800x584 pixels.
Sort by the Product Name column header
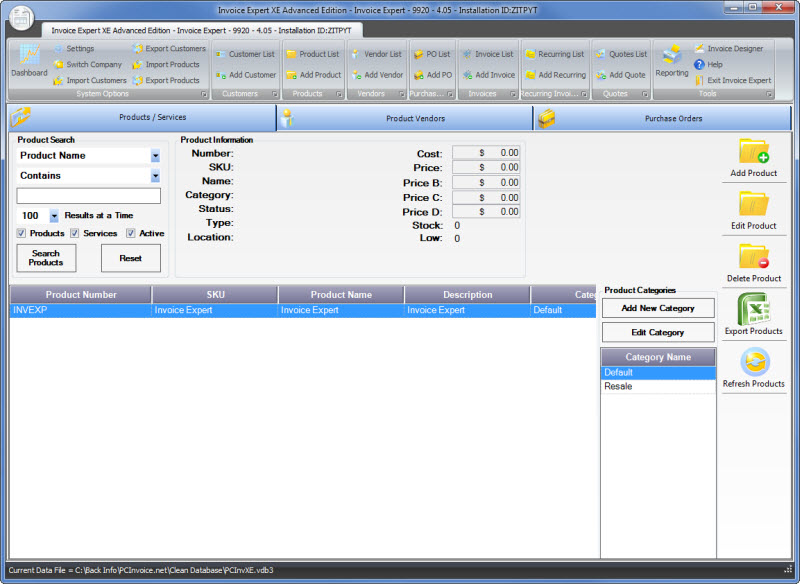pos(341,295)
